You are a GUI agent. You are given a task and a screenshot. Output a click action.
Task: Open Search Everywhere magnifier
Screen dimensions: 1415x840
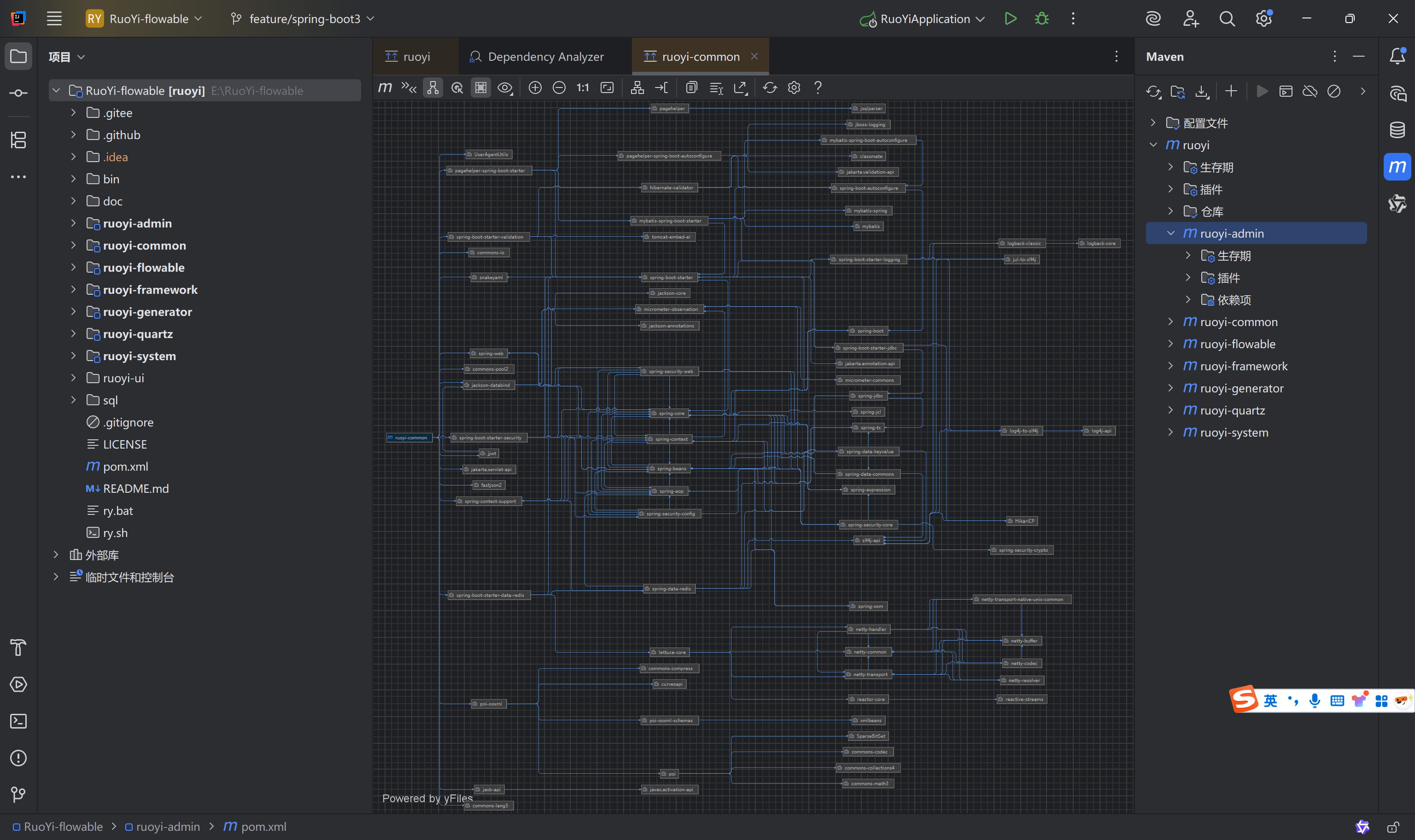coord(1227,19)
